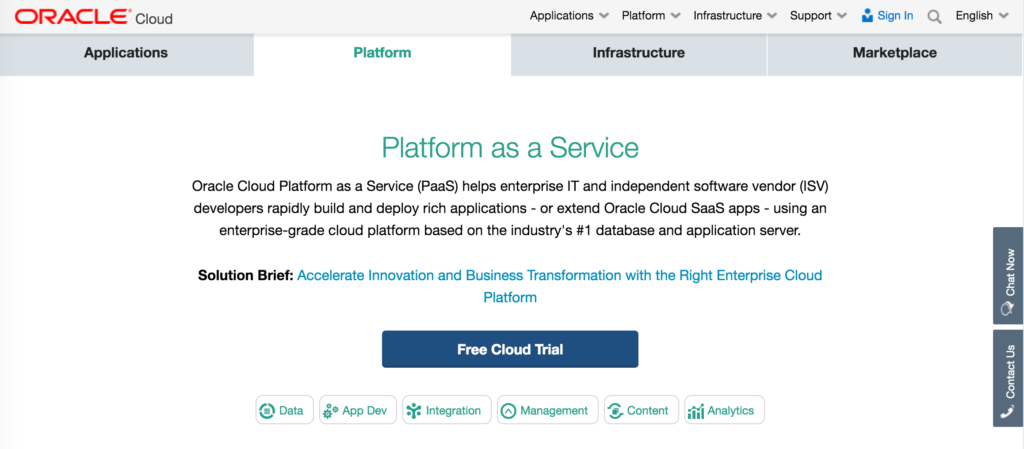Click the Oracle Cloud logo

[93, 17]
